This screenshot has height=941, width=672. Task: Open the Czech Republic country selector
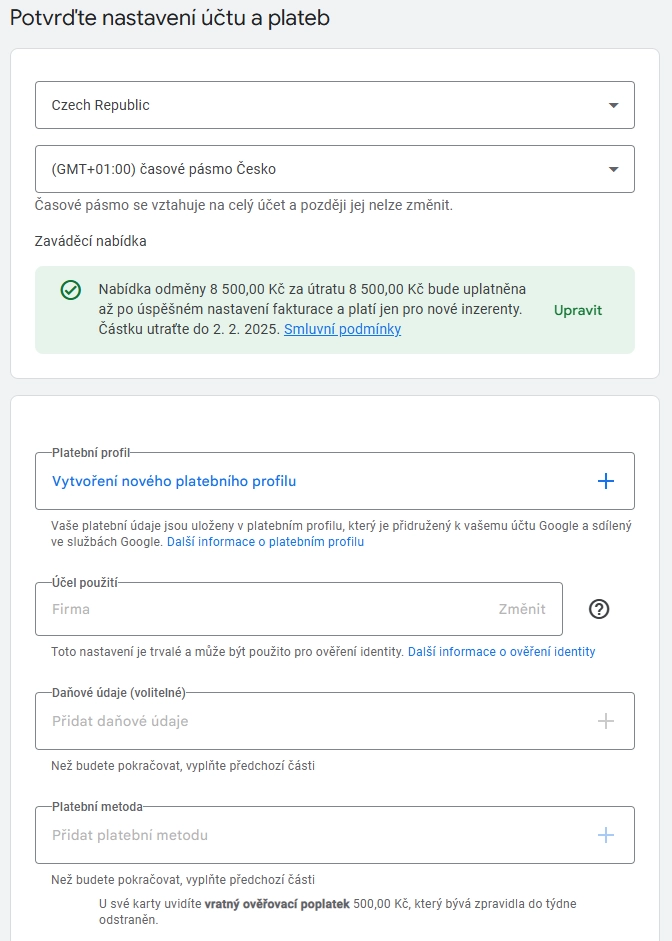tap(335, 105)
